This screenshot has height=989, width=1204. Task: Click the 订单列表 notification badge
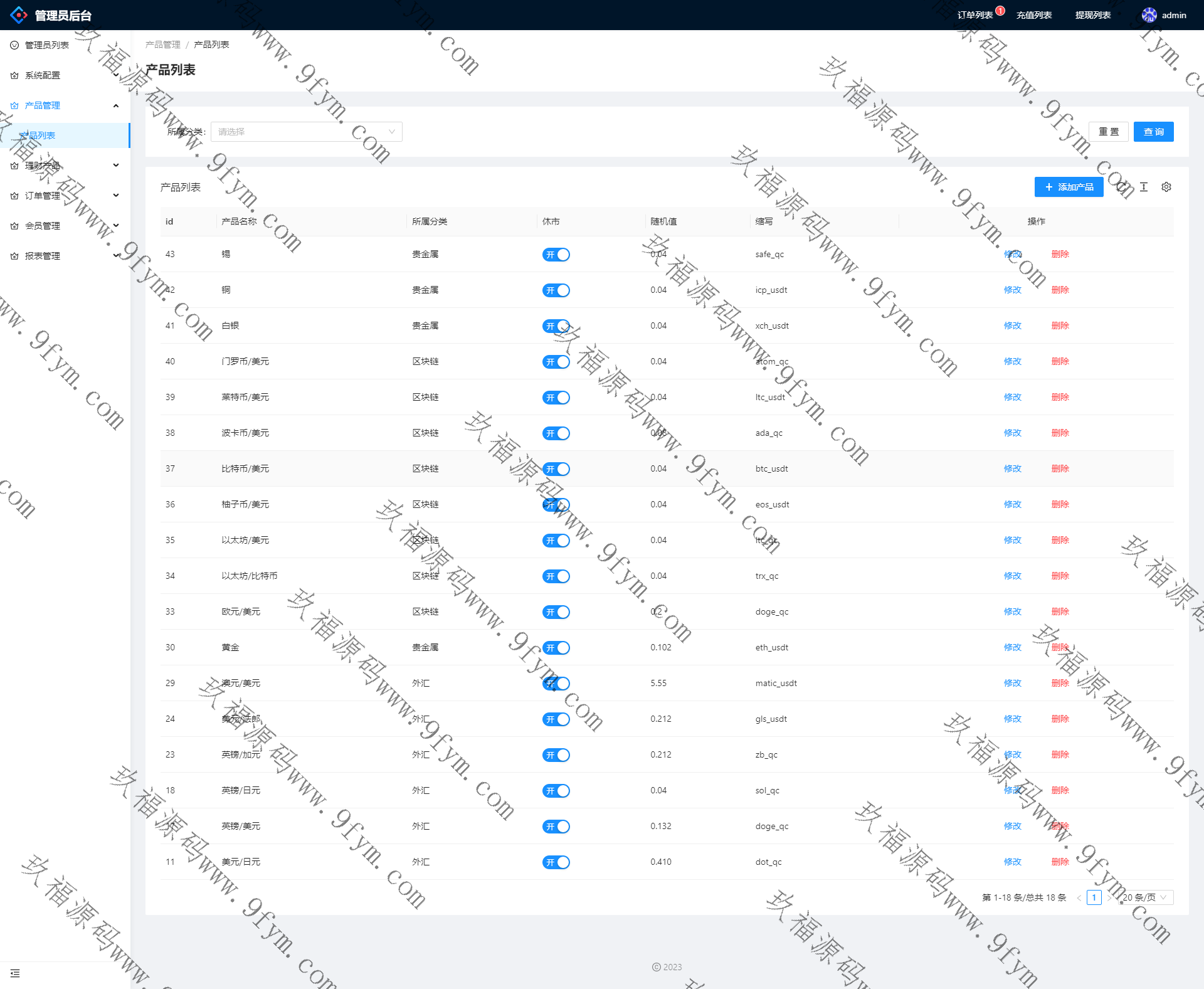[x=1000, y=11]
